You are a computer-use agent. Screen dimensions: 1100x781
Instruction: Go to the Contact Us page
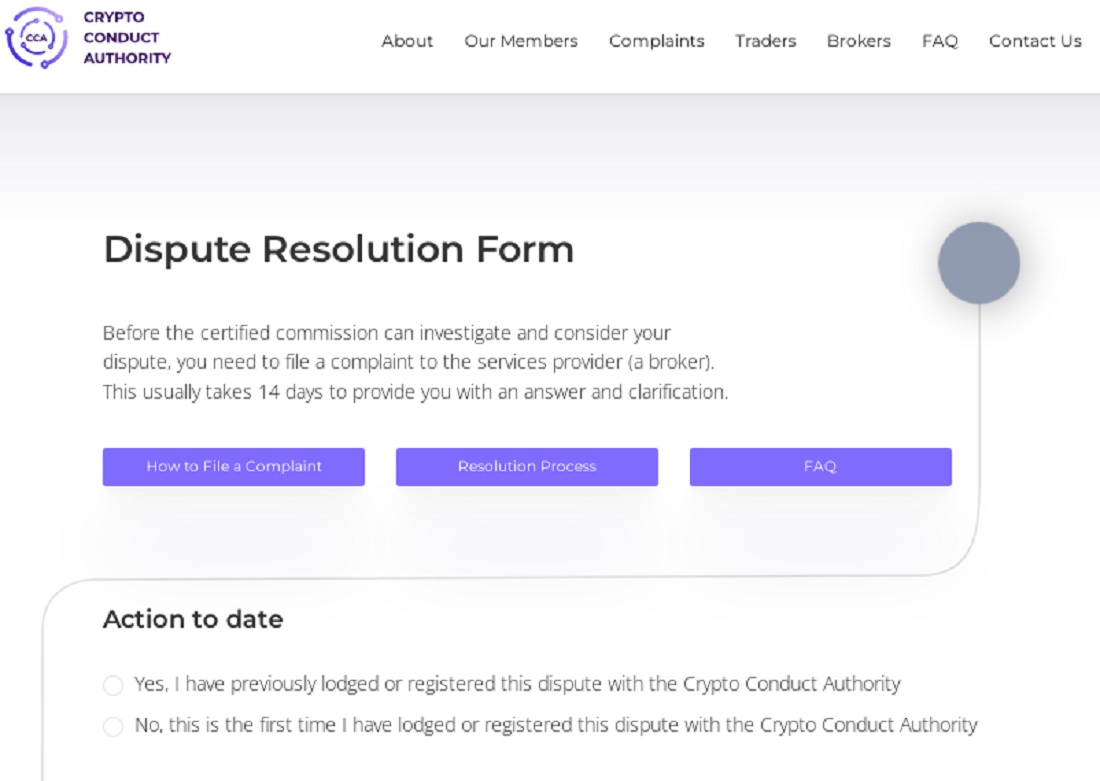point(1035,41)
